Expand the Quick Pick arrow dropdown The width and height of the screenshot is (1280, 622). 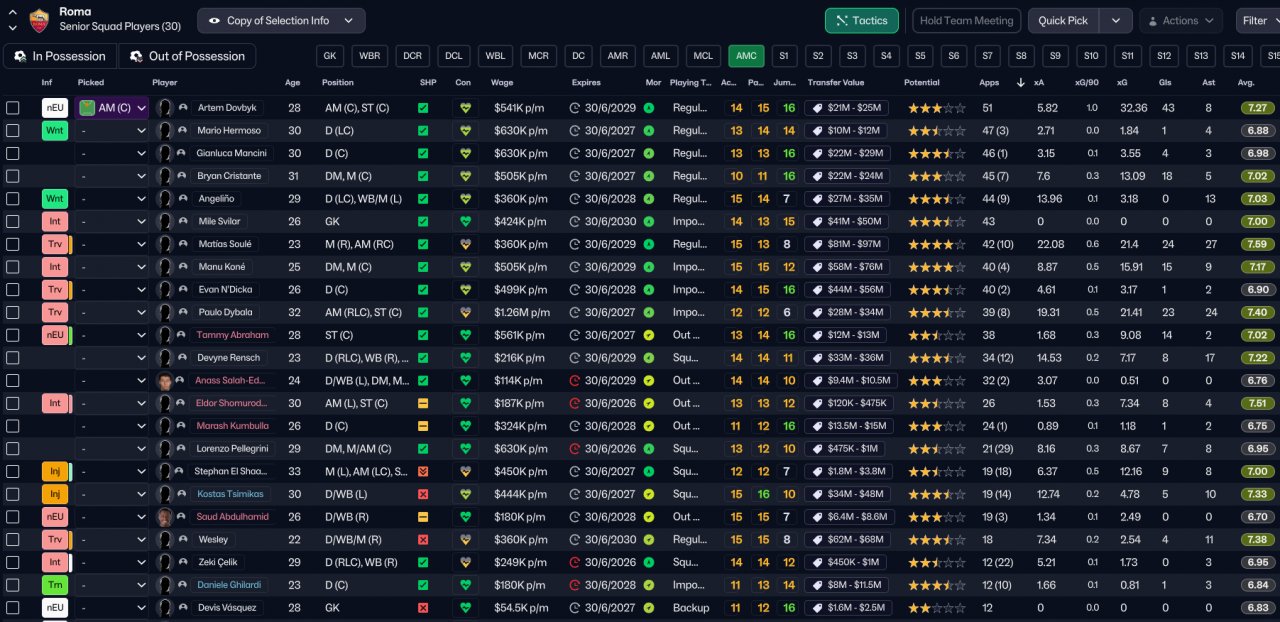point(1116,20)
